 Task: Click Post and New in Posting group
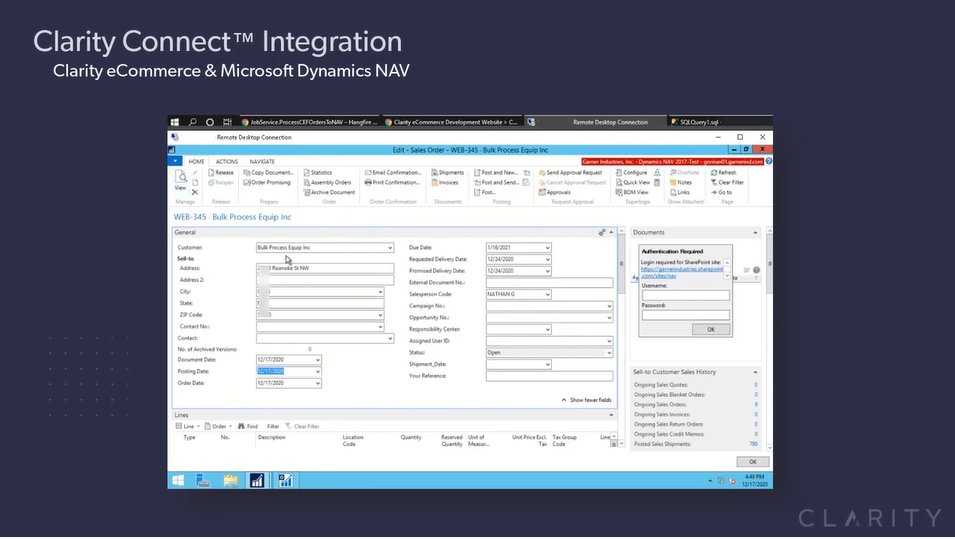point(496,172)
